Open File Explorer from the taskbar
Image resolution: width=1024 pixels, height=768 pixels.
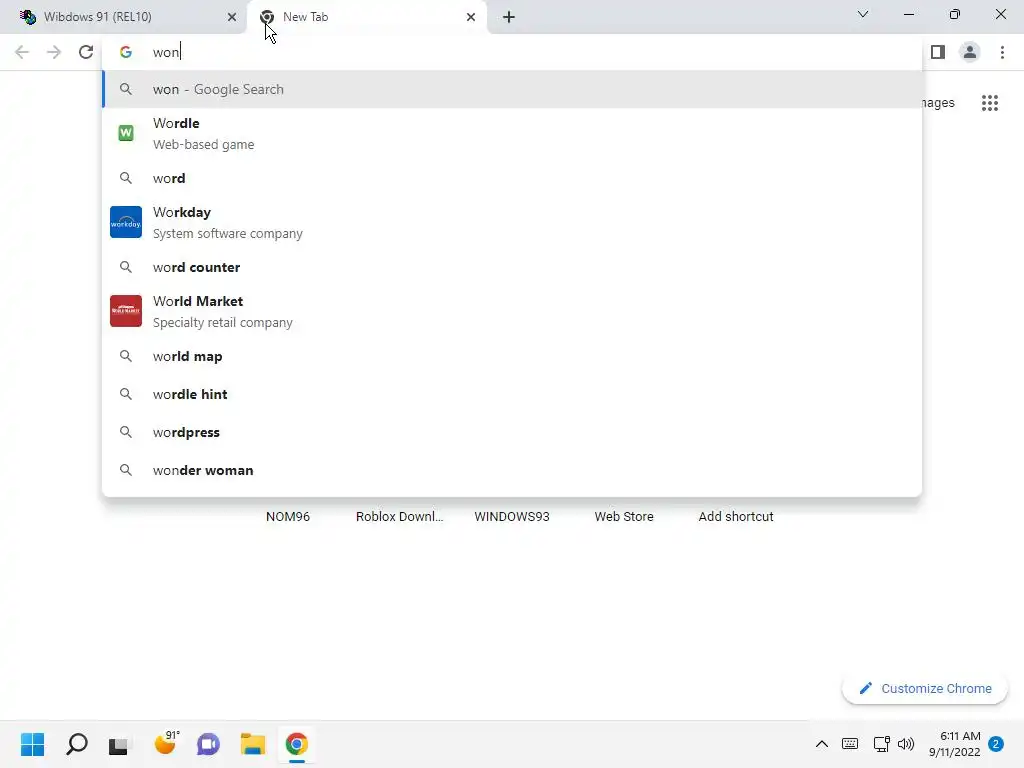[253, 744]
